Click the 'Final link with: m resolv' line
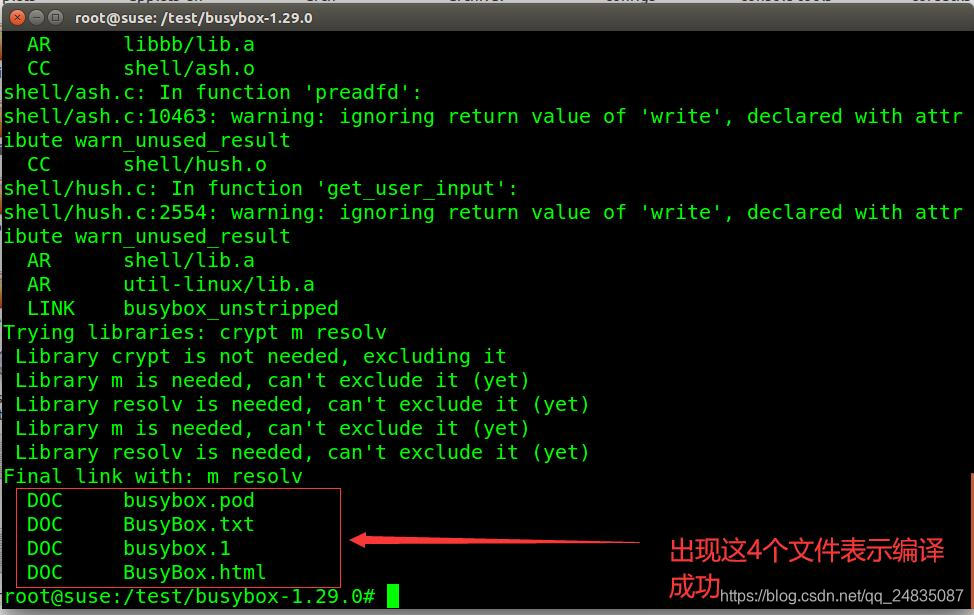 (153, 476)
